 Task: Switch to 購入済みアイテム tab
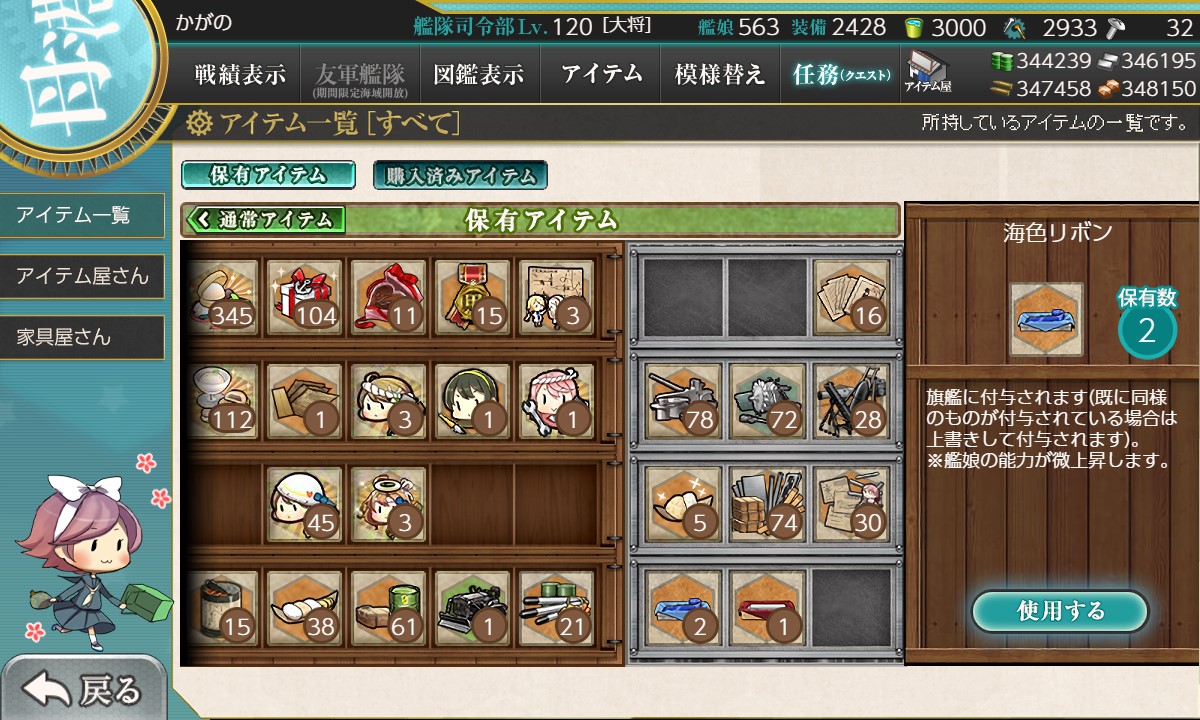460,176
